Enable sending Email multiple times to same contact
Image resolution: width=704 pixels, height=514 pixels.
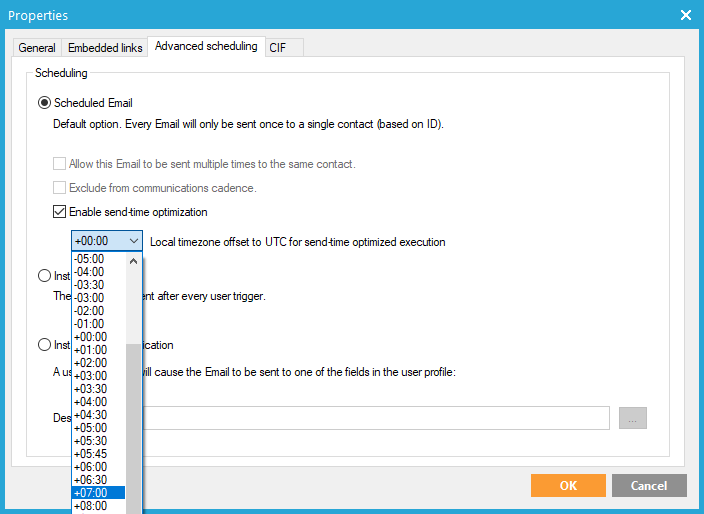[60, 163]
